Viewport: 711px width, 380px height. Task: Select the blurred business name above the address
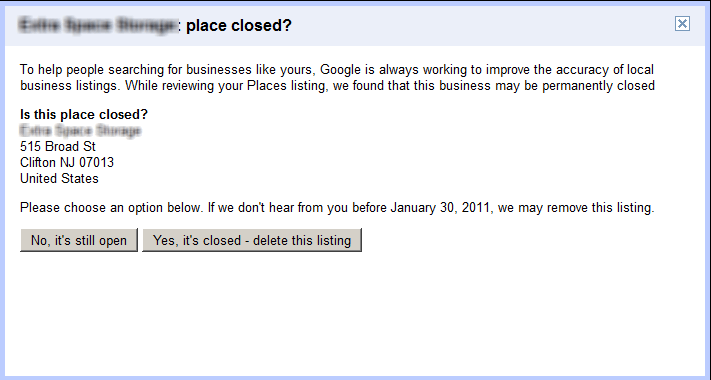(x=80, y=131)
